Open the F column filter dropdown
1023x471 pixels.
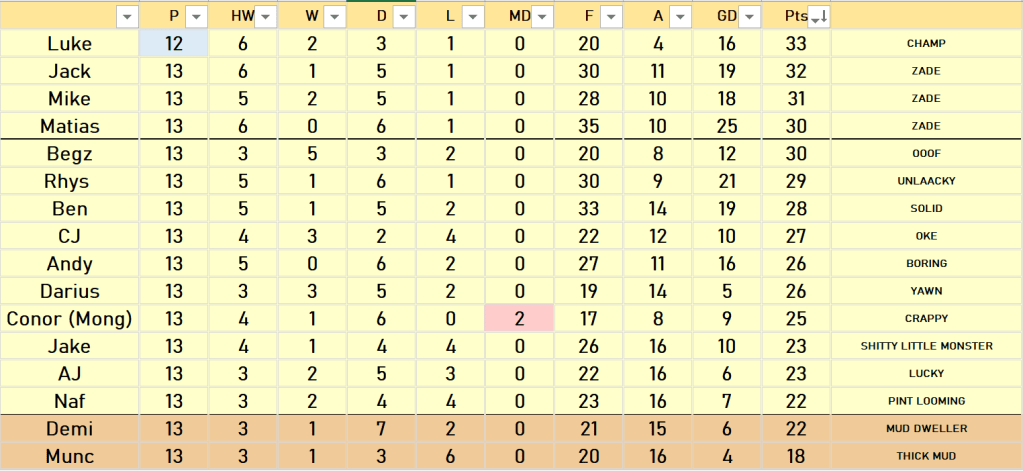point(612,16)
